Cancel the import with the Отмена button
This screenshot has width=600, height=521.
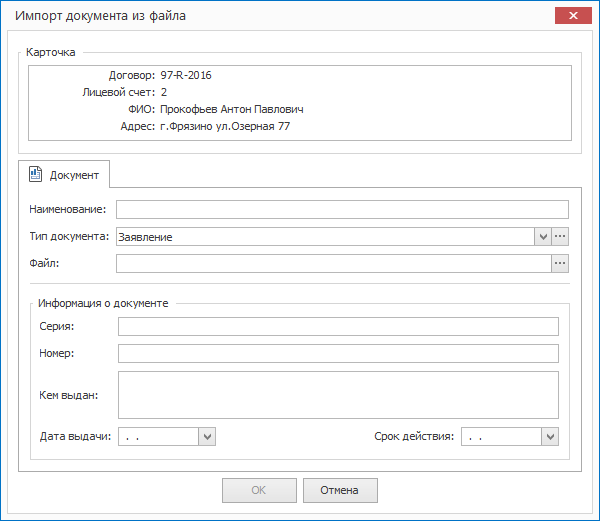(340, 490)
